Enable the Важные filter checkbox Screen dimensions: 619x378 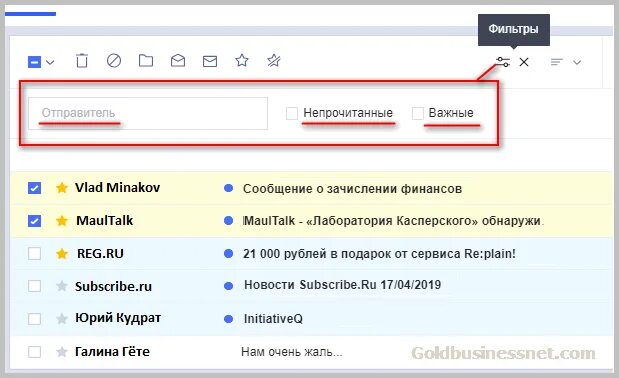(418, 113)
